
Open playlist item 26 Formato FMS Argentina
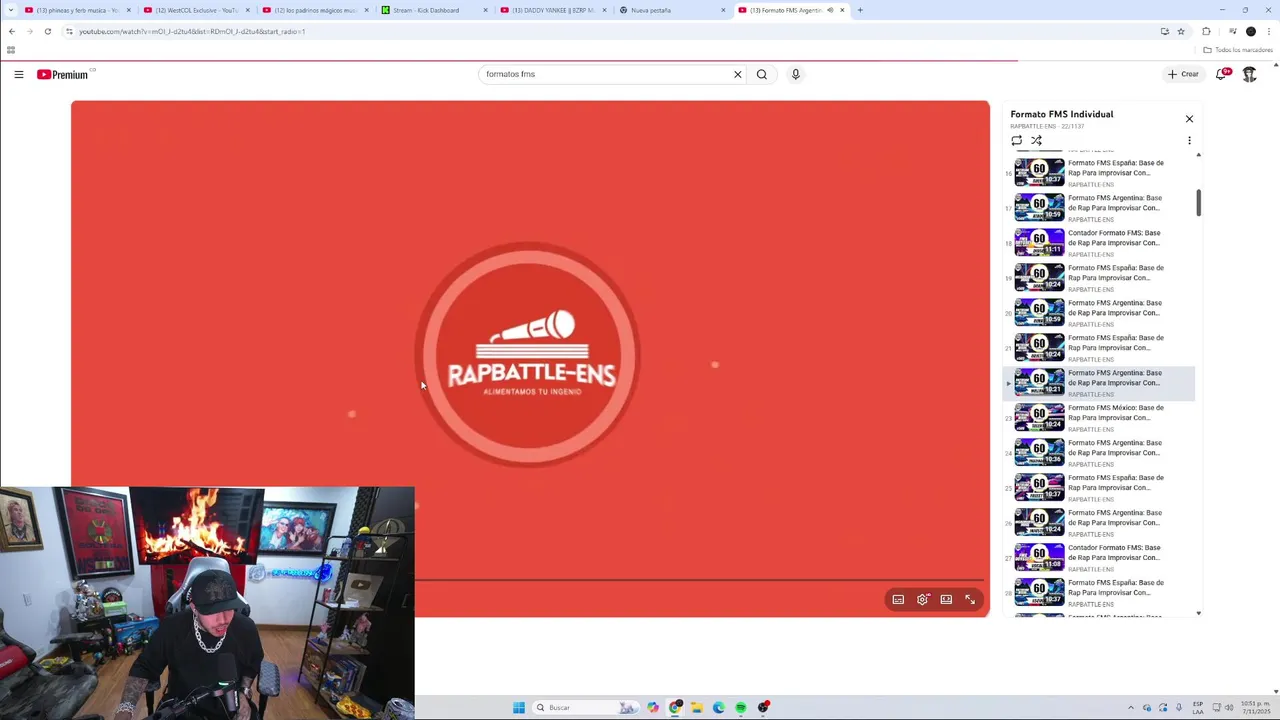tap(1100, 523)
